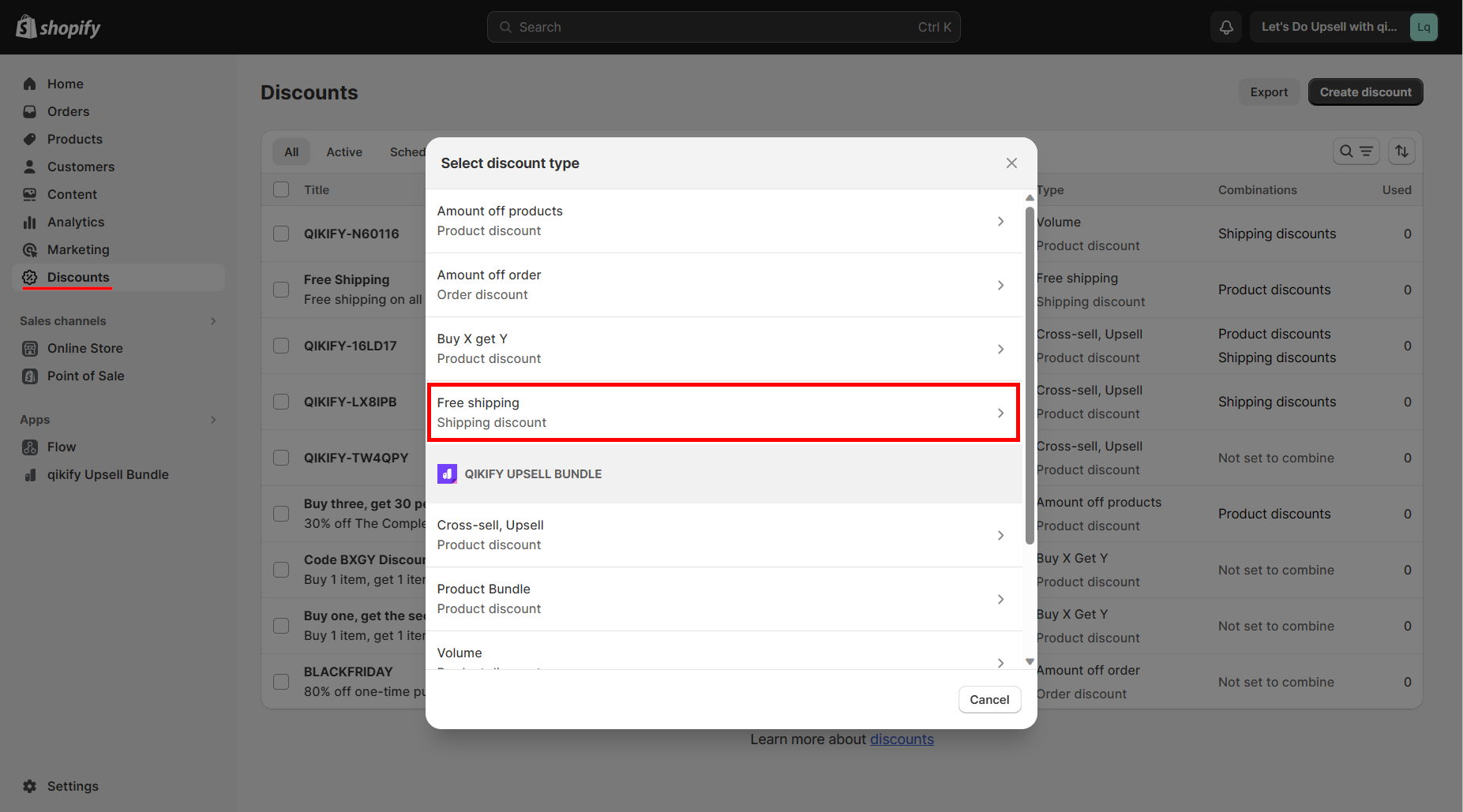The width and height of the screenshot is (1463, 812).
Task: Expand the Apps section chevron
Action: (213, 419)
